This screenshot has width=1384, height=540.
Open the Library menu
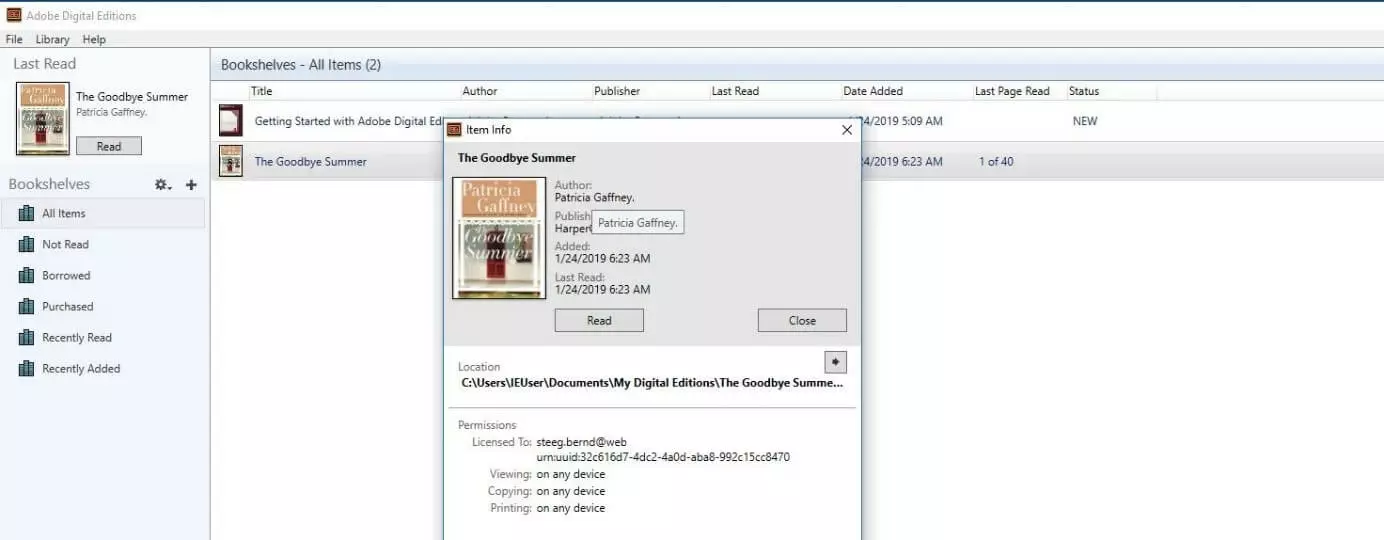pyautogui.click(x=52, y=39)
